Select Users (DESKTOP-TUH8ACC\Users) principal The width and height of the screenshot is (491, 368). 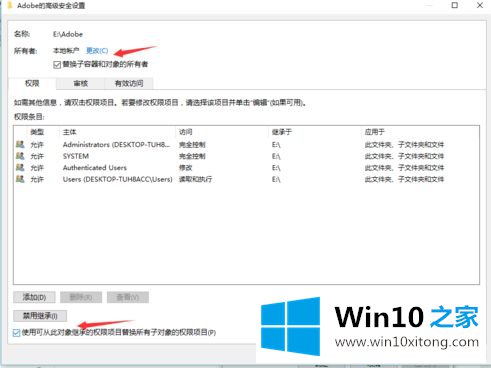[x=117, y=179]
